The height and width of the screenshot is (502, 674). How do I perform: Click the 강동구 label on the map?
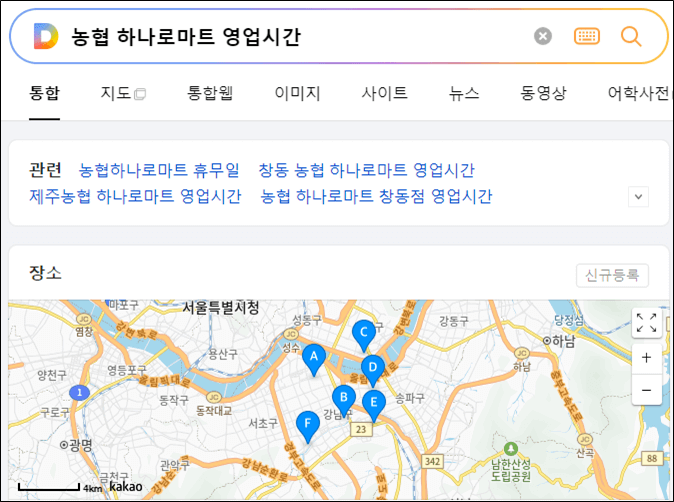pos(453,321)
